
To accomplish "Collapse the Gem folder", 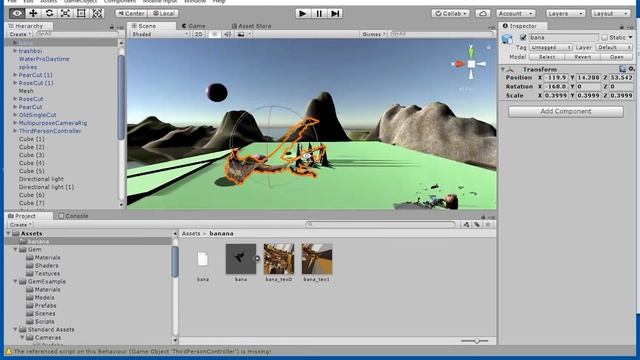I will (x=16, y=249).
